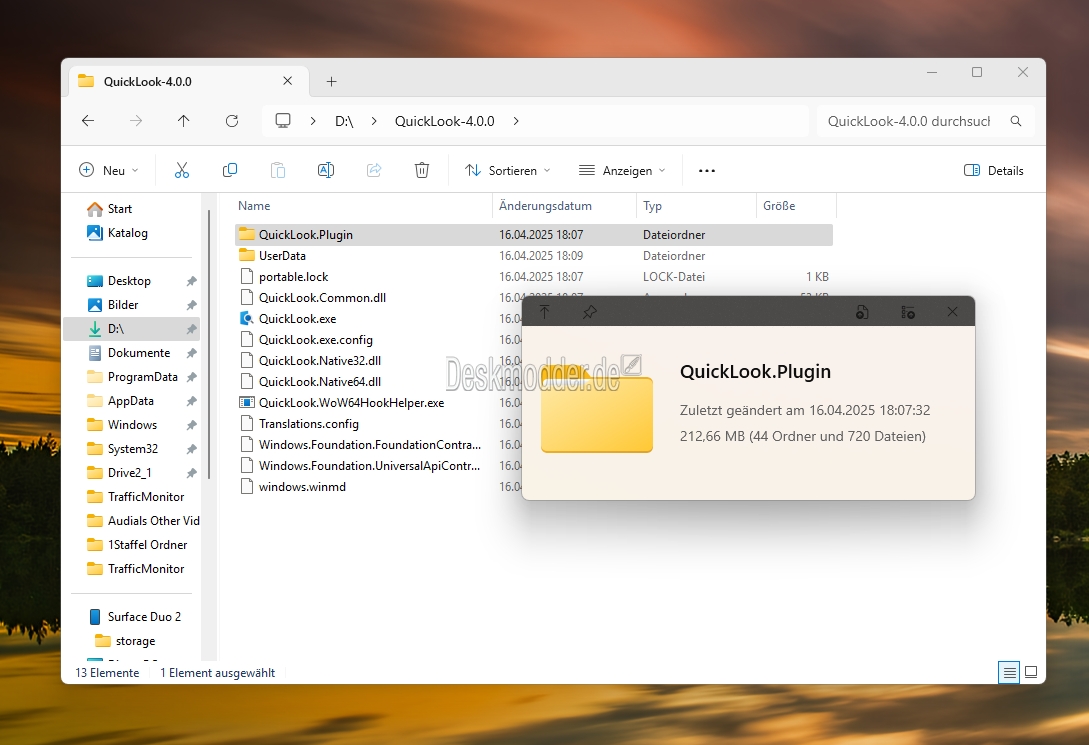The image size is (1089, 745).
Task: Switch to details list view in the status bar
Action: pos(1009,672)
